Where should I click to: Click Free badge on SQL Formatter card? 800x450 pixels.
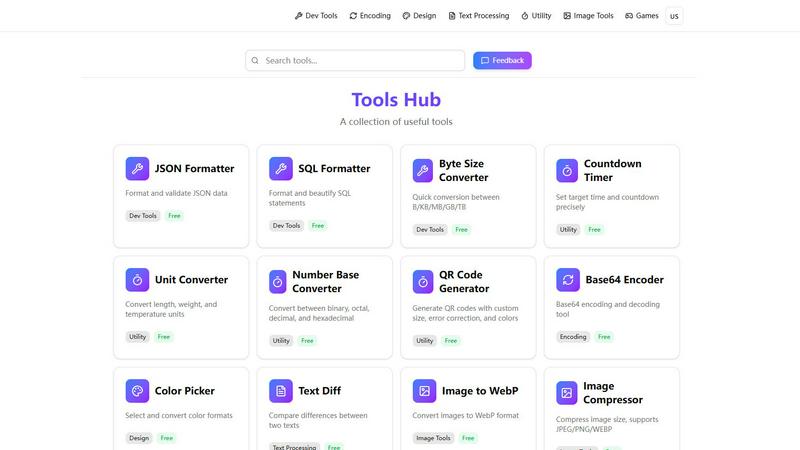pyautogui.click(x=318, y=226)
